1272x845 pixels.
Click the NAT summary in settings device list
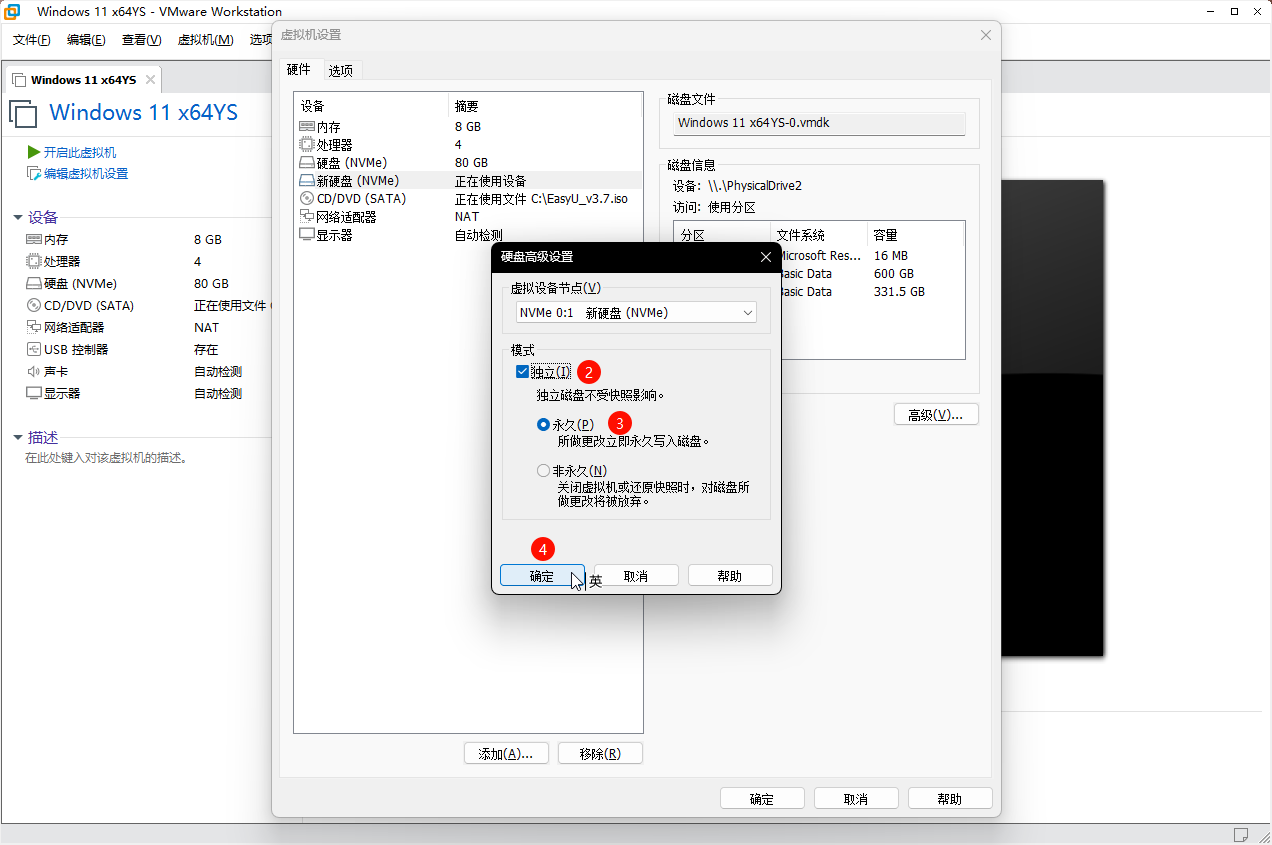467,217
